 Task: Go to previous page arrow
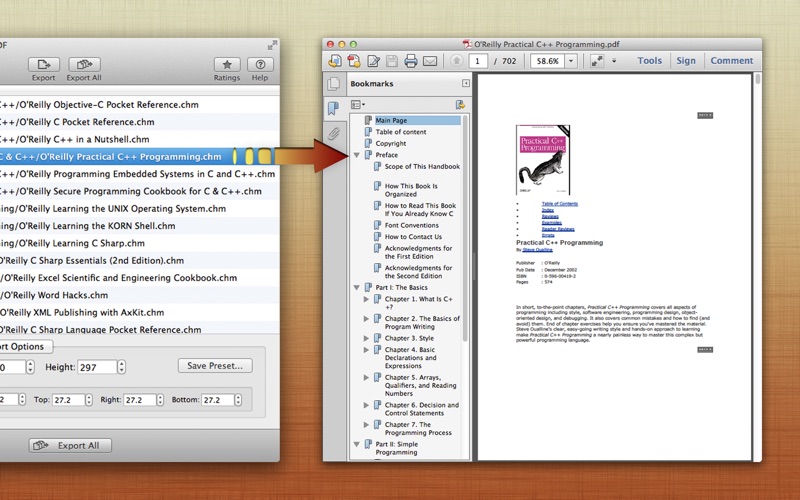pos(457,61)
